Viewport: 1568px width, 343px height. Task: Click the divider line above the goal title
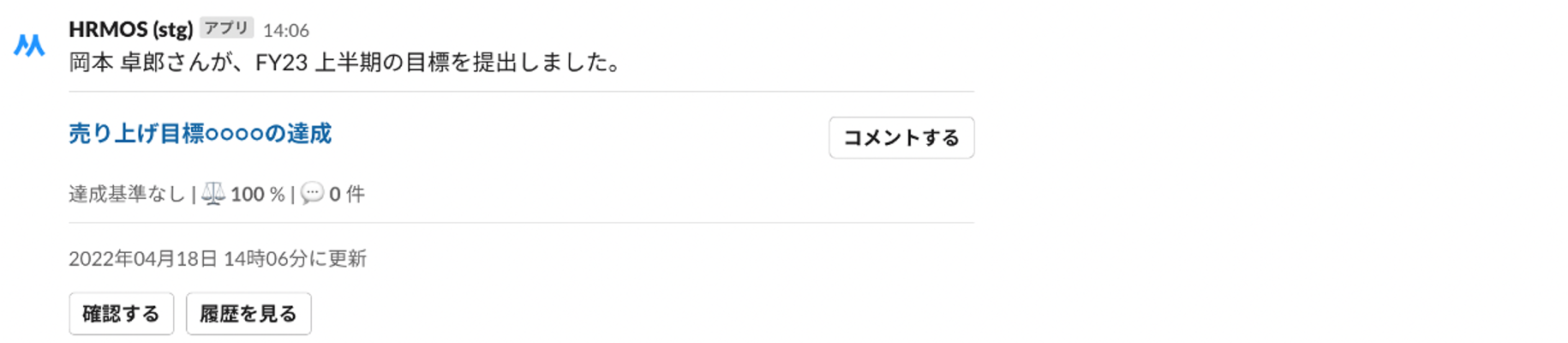[521, 92]
